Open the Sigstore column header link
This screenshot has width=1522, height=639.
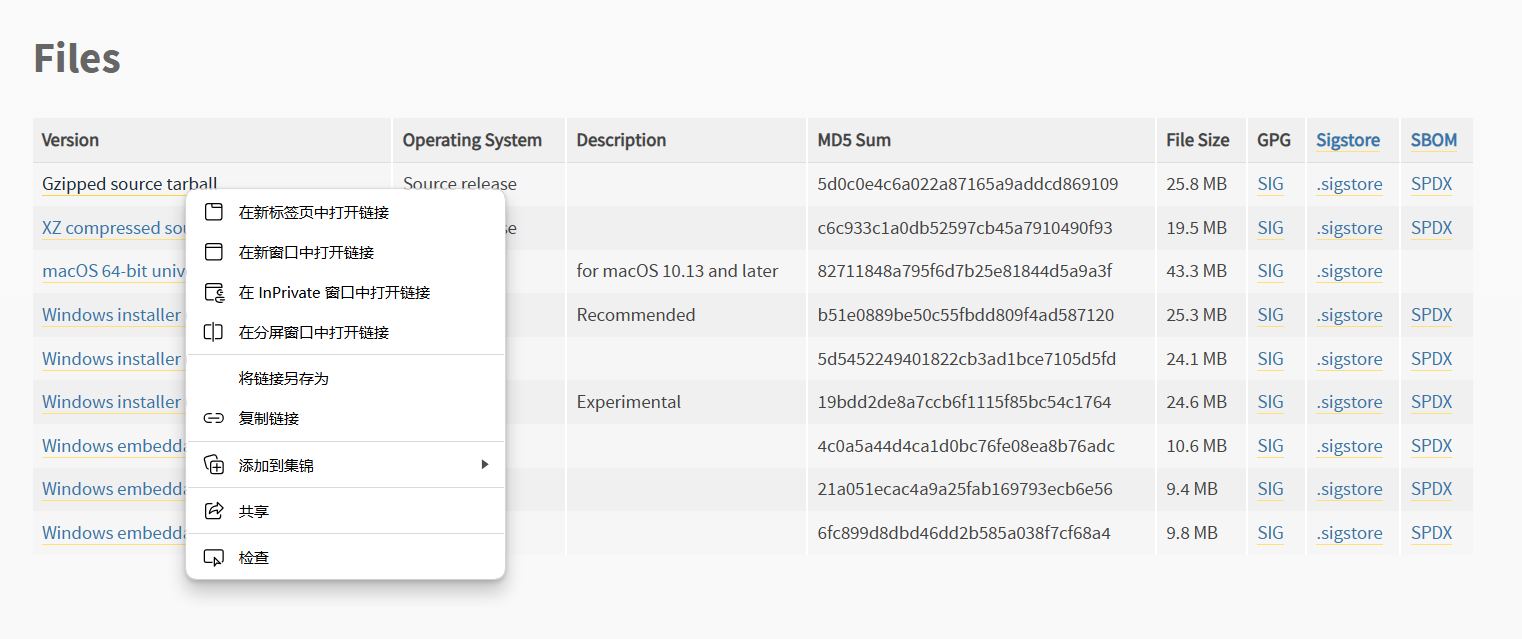point(1347,140)
